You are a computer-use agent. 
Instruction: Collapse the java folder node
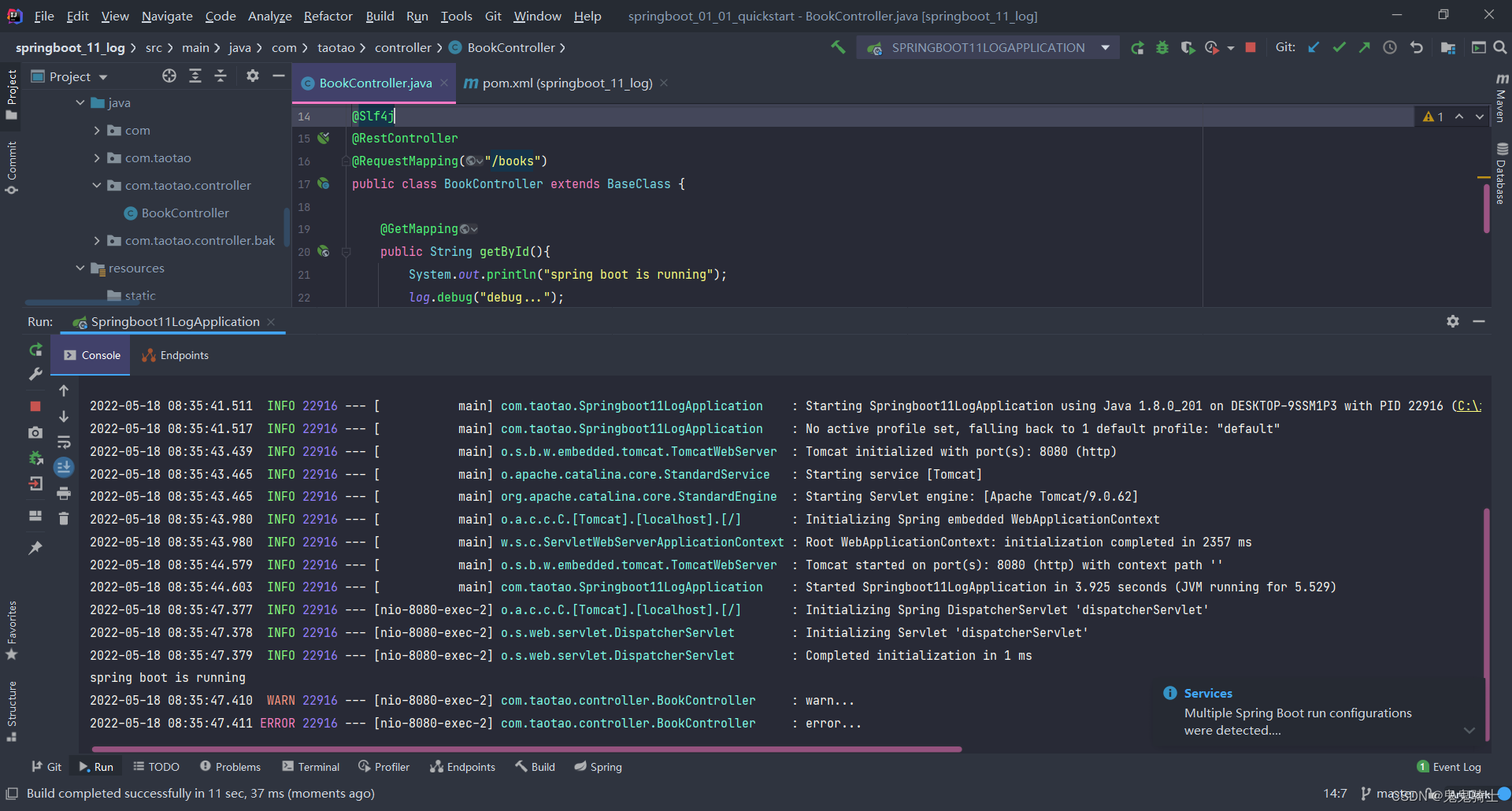click(x=80, y=102)
